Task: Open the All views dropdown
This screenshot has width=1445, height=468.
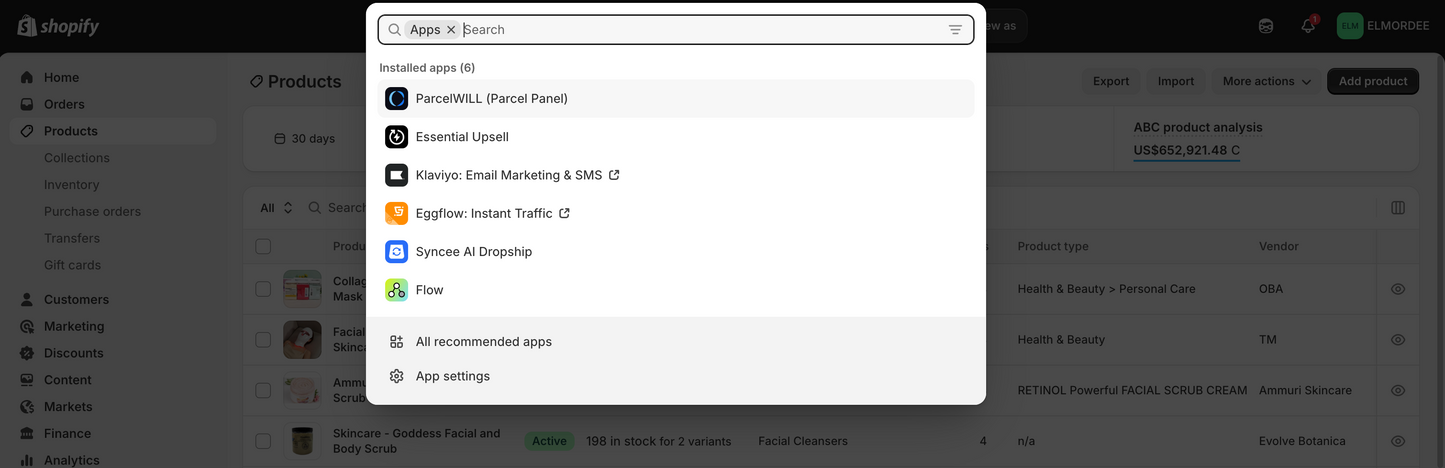Action: 276,208
